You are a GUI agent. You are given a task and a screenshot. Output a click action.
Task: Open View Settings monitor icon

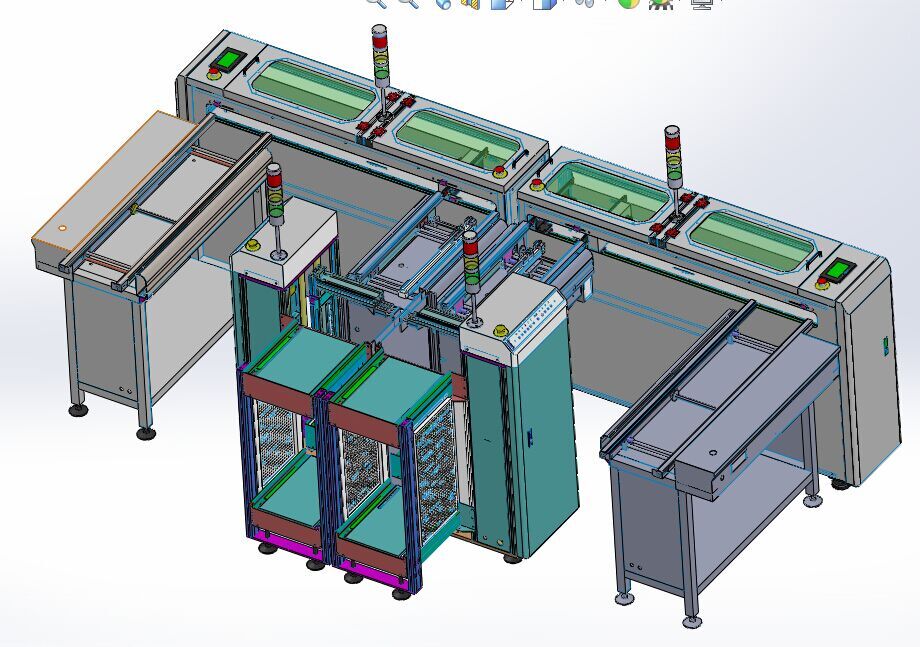point(703,3)
